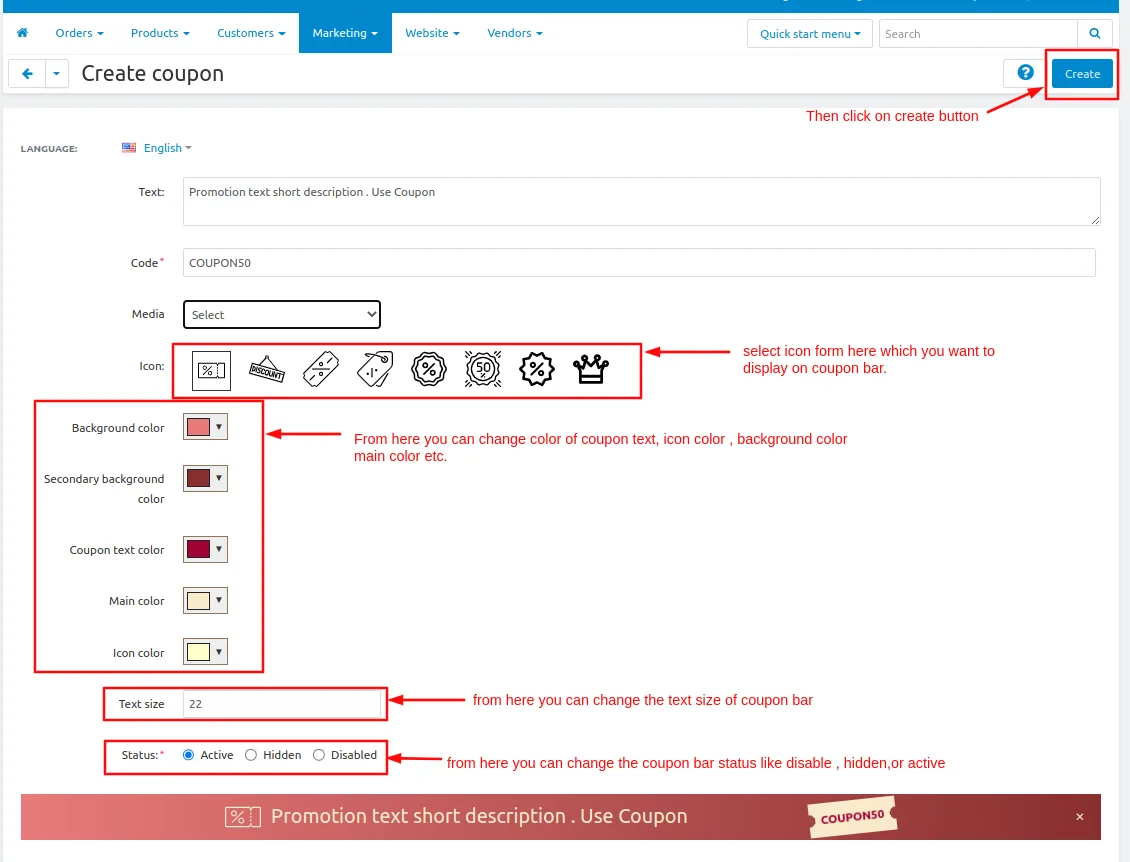Pick the crown icon
Screen dimensions: 1130x862
(x=591, y=370)
